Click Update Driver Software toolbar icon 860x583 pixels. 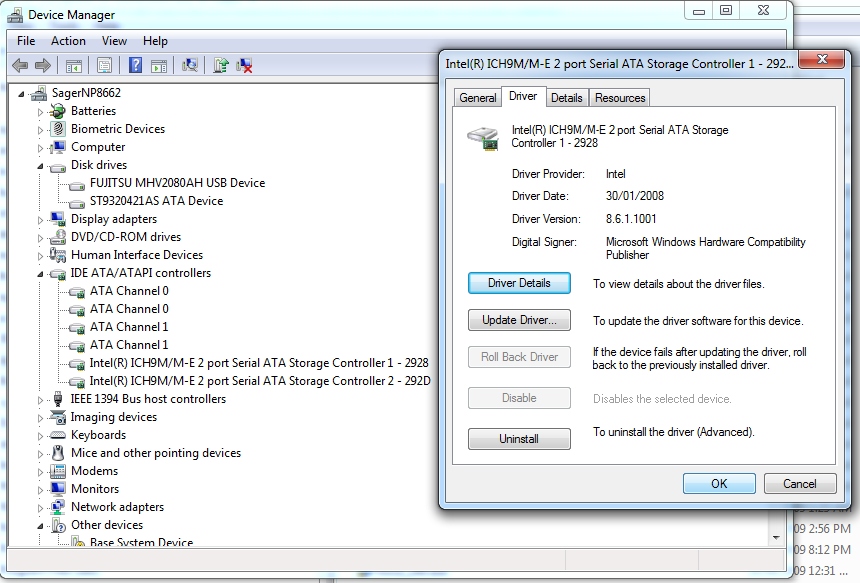[x=220, y=66]
